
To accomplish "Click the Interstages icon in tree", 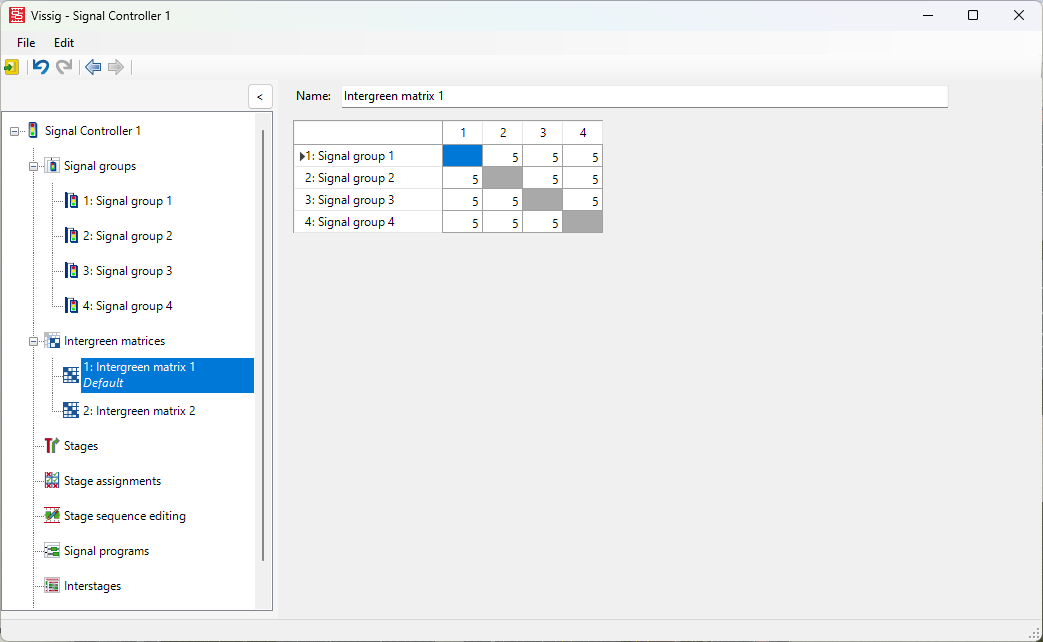I will coord(52,586).
